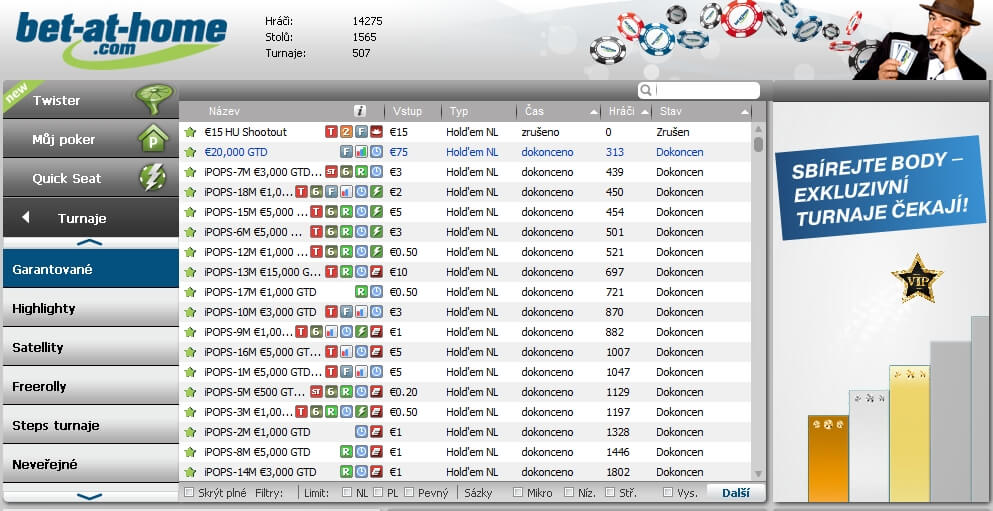
Task: Check the Pevný limit filter
Action: point(409,493)
